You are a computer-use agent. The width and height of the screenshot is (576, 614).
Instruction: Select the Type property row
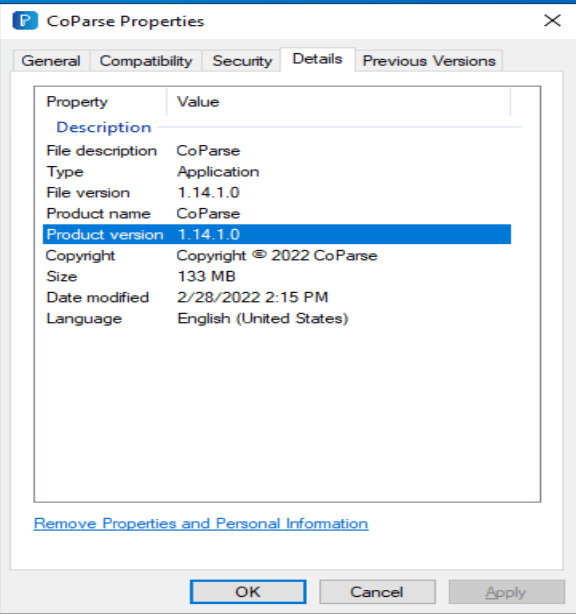pyautogui.click(x=277, y=172)
